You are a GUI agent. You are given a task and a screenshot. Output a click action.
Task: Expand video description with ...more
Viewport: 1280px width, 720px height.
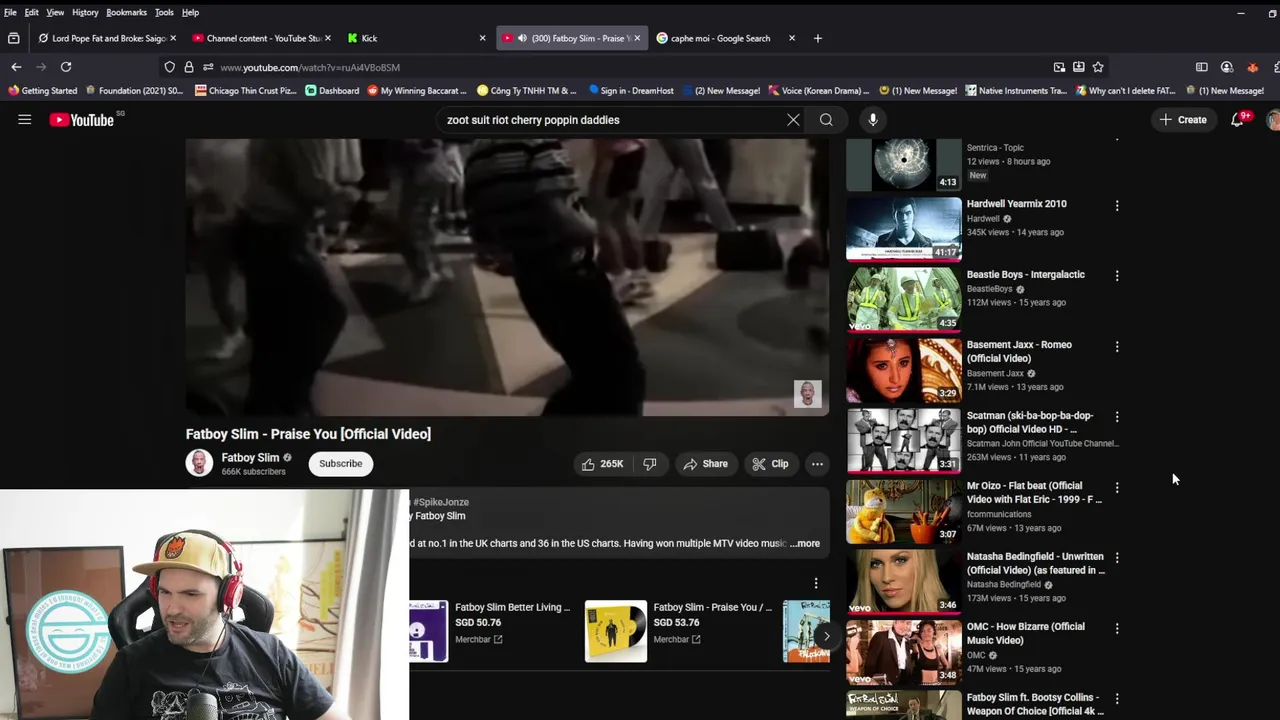tap(805, 544)
